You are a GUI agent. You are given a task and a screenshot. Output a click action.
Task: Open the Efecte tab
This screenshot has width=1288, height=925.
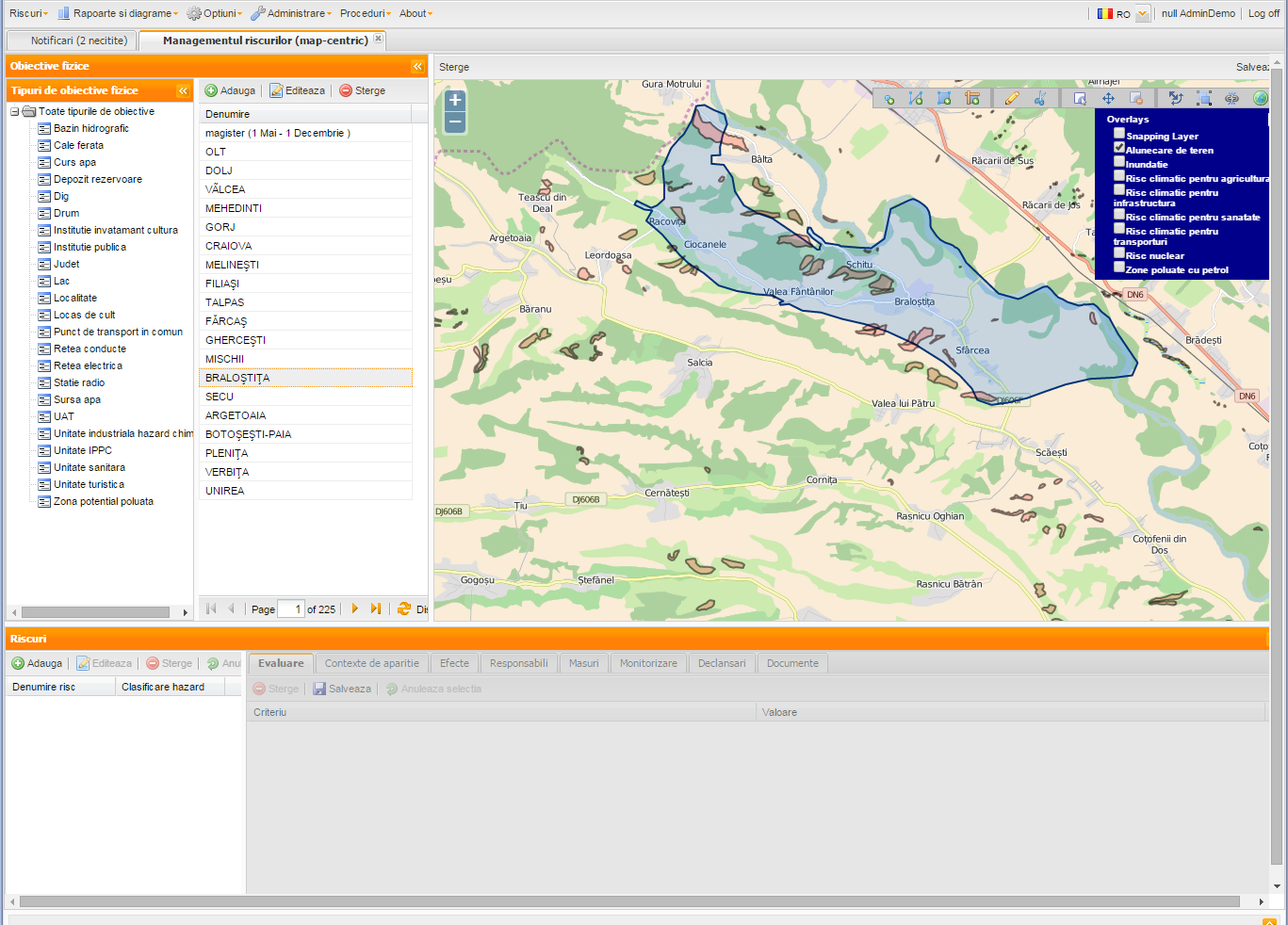[x=454, y=663]
